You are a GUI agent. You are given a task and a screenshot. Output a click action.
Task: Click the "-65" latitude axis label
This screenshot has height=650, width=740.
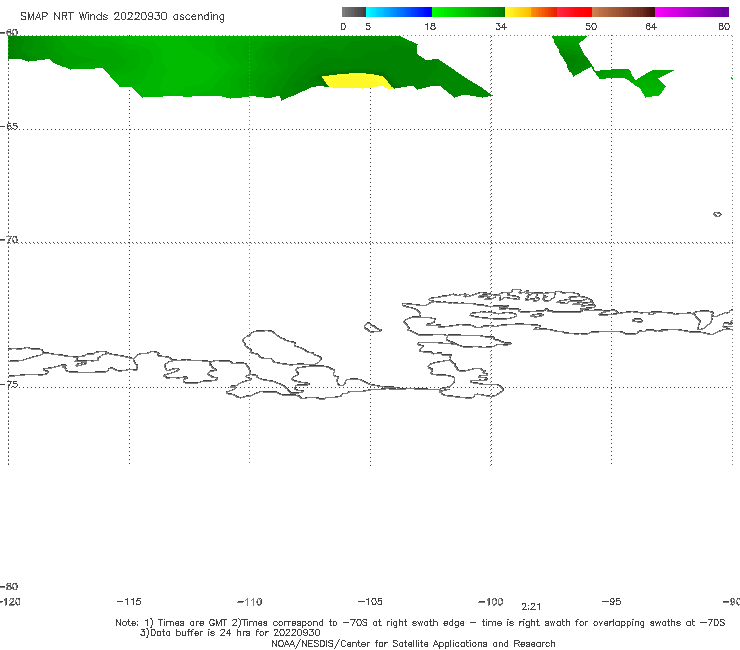[x=9, y=127]
